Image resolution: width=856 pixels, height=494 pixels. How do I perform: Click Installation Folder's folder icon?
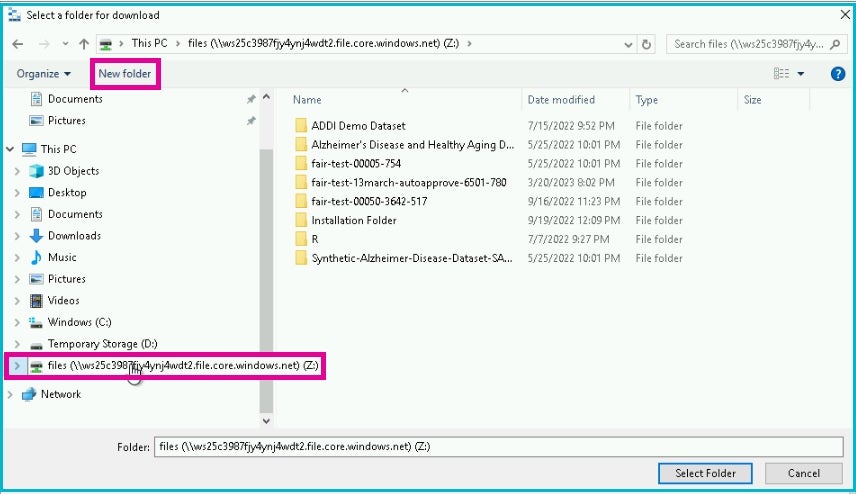click(301, 221)
